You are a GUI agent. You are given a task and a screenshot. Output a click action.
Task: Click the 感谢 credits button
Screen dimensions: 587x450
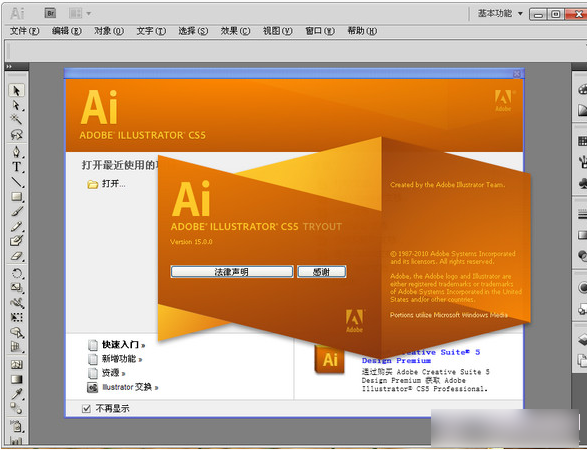point(322,272)
